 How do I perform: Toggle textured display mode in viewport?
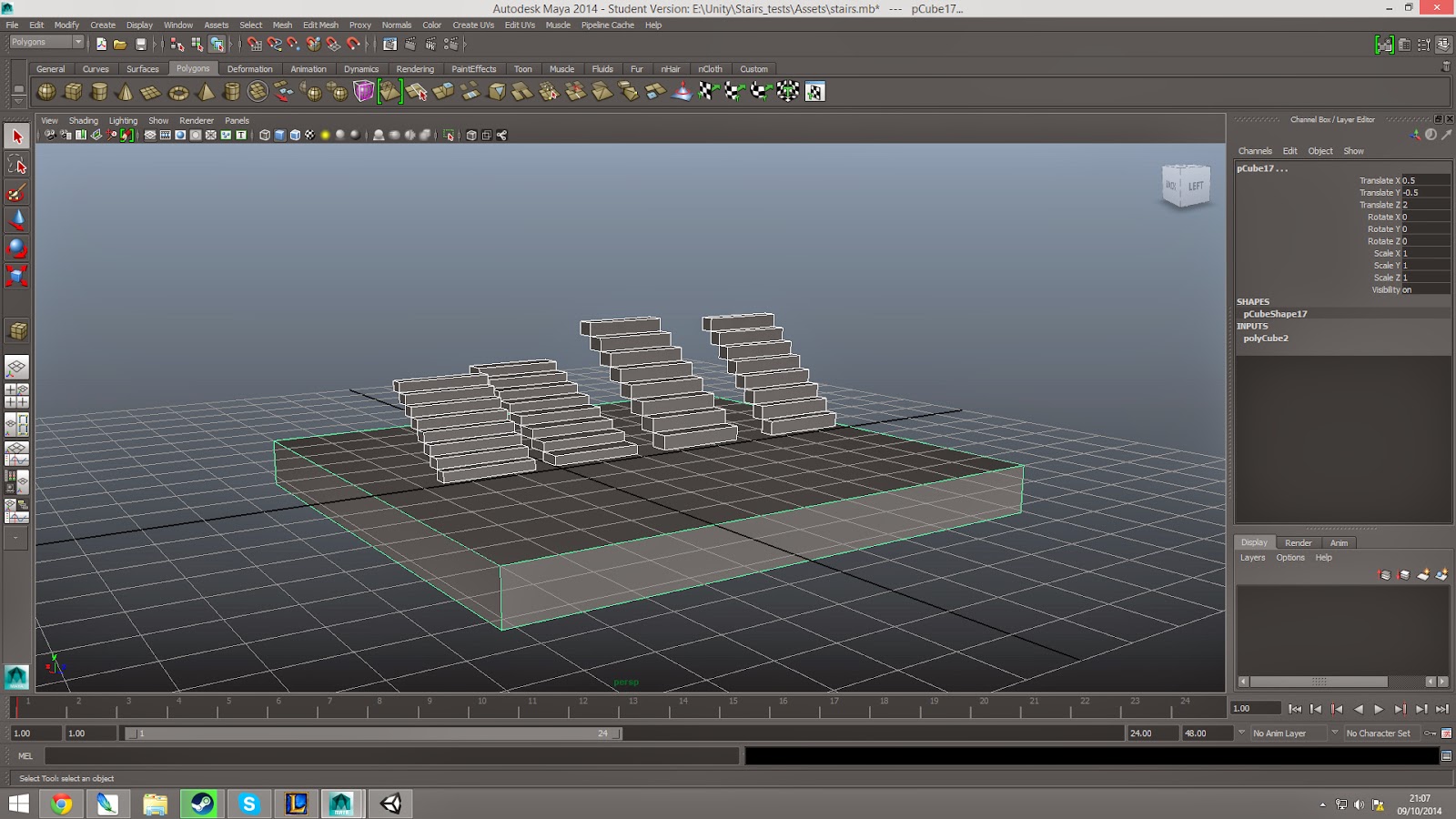click(x=309, y=135)
